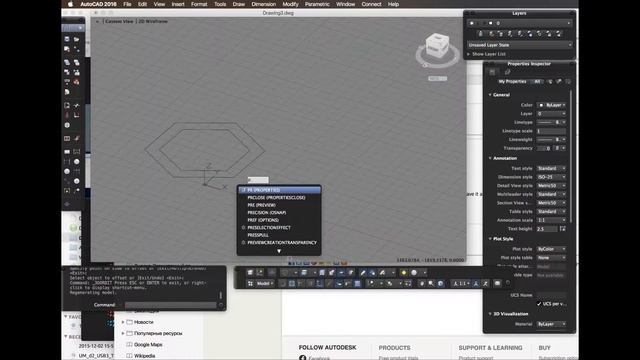Click the Transparency value field
The width and height of the screenshot is (640, 360).
[x=544, y=148]
